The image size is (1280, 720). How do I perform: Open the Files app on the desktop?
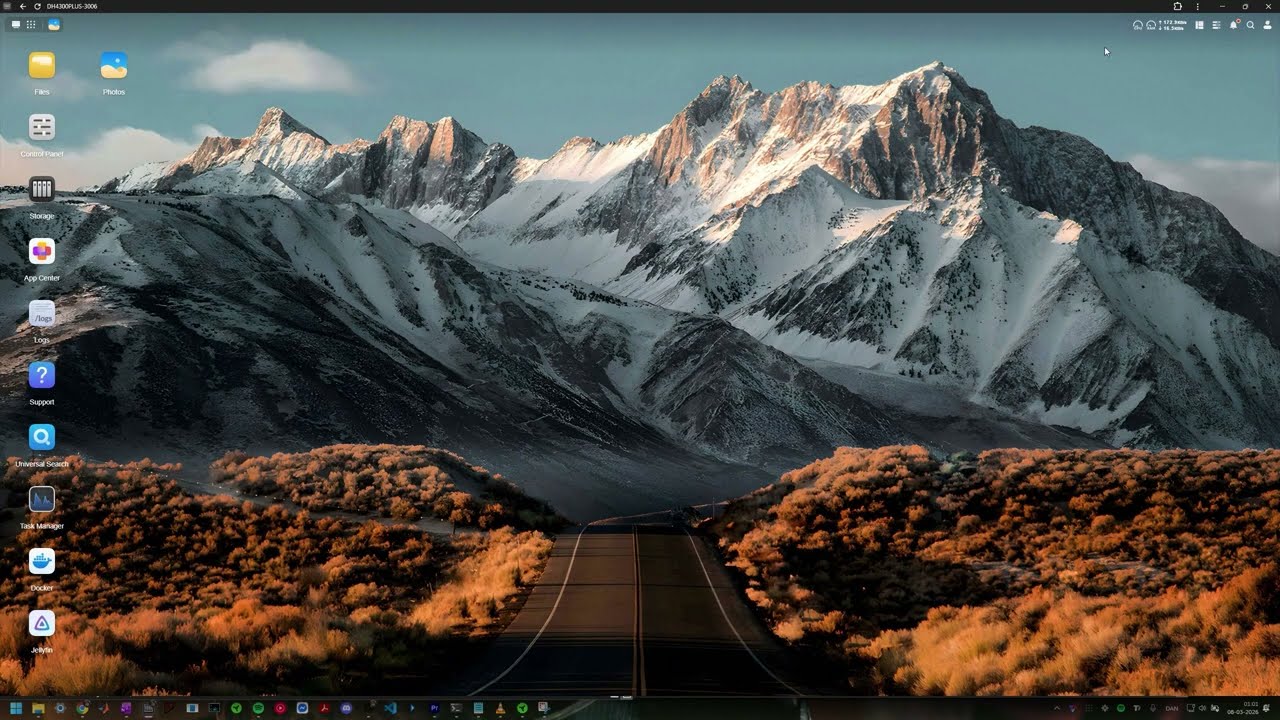coord(42,66)
